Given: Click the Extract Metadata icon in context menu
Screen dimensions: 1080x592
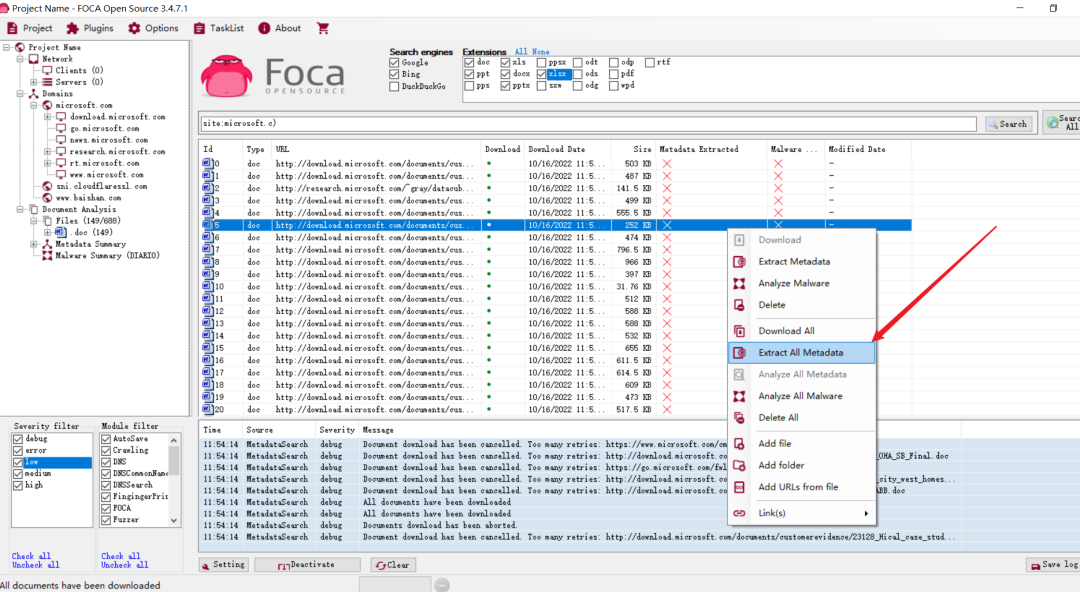Looking at the screenshot, I should point(739,262).
